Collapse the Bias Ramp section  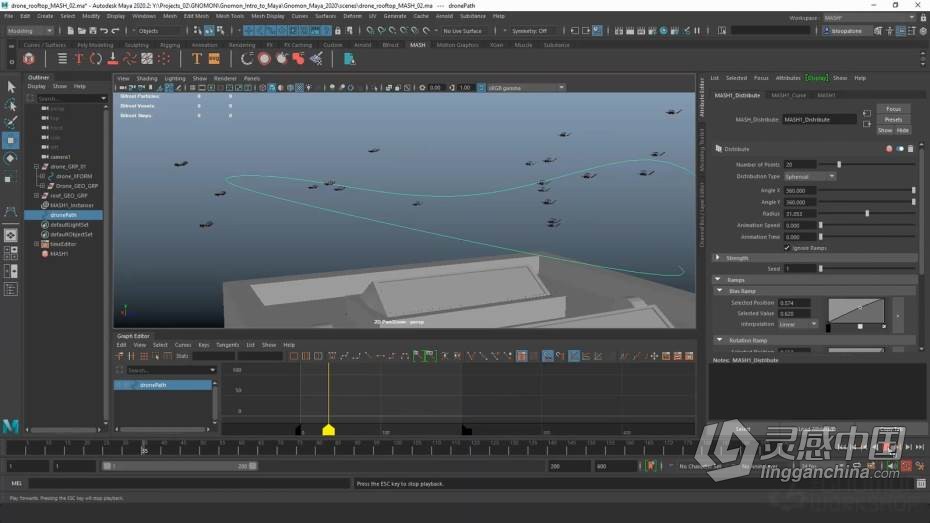(720, 291)
